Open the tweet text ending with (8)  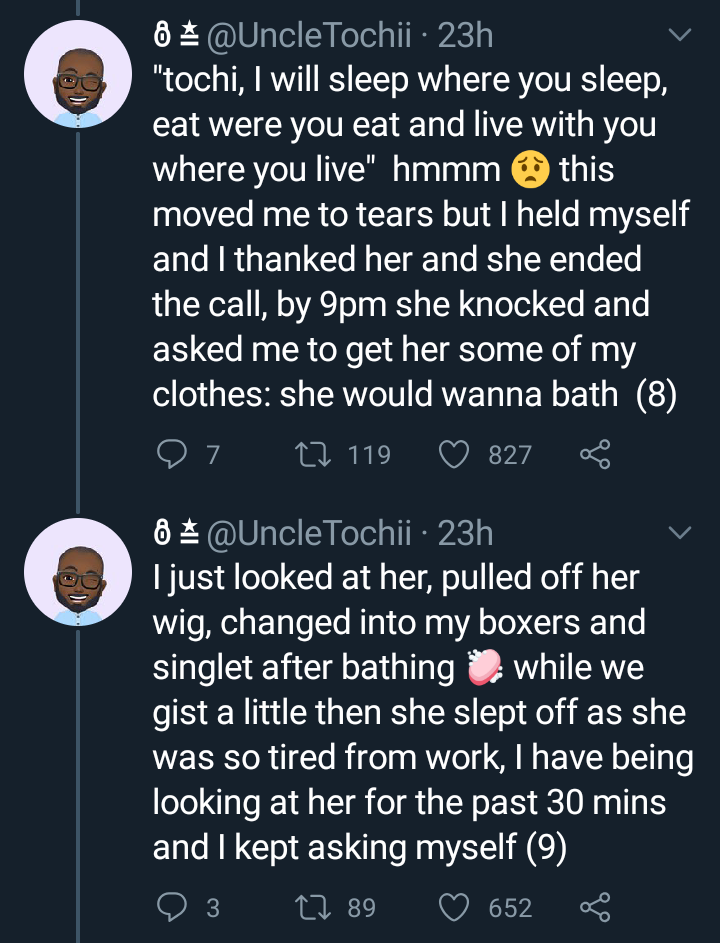click(x=420, y=237)
